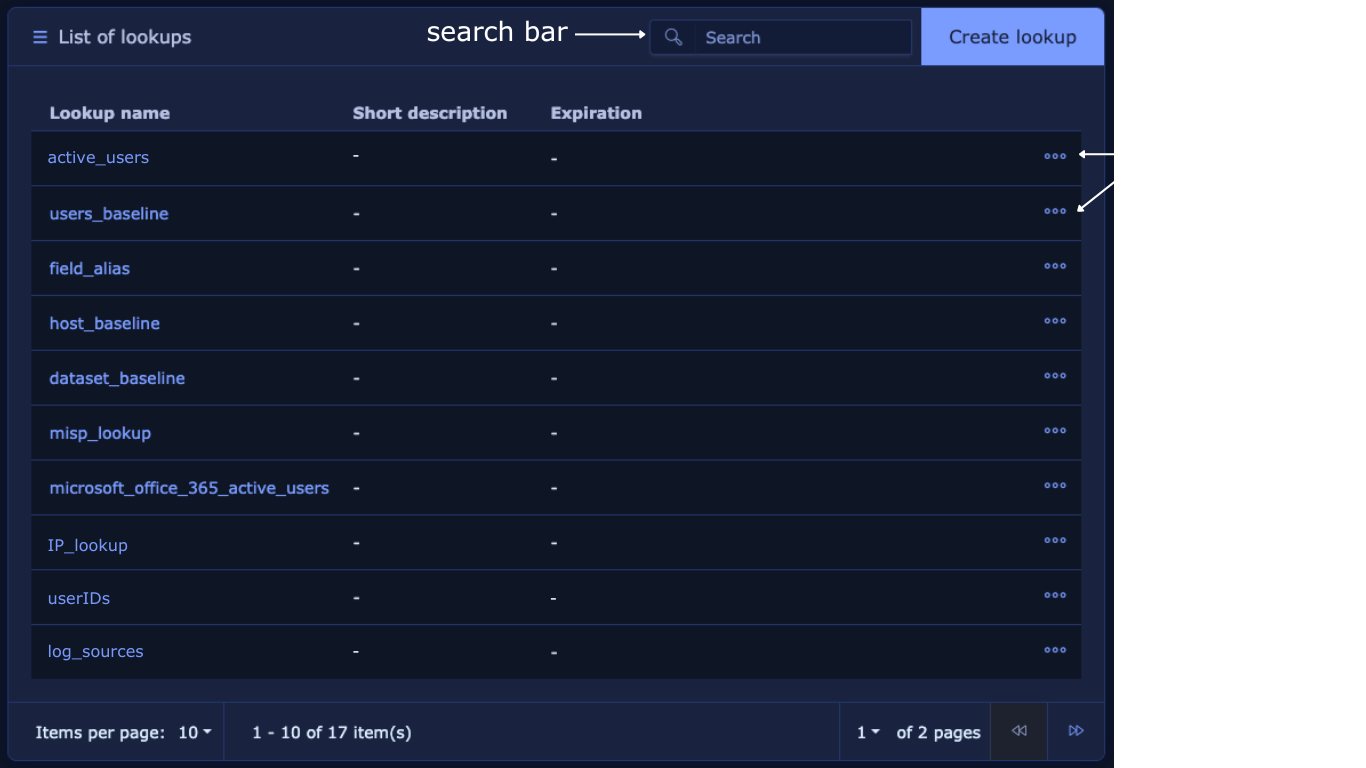The height and width of the screenshot is (768, 1366).
Task: Open the host_baseline lookup link
Action: click(x=105, y=324)
